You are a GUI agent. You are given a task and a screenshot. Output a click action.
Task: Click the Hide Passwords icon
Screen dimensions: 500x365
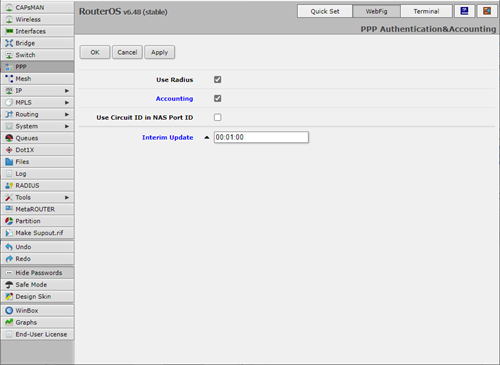click(x=9, y=273)
